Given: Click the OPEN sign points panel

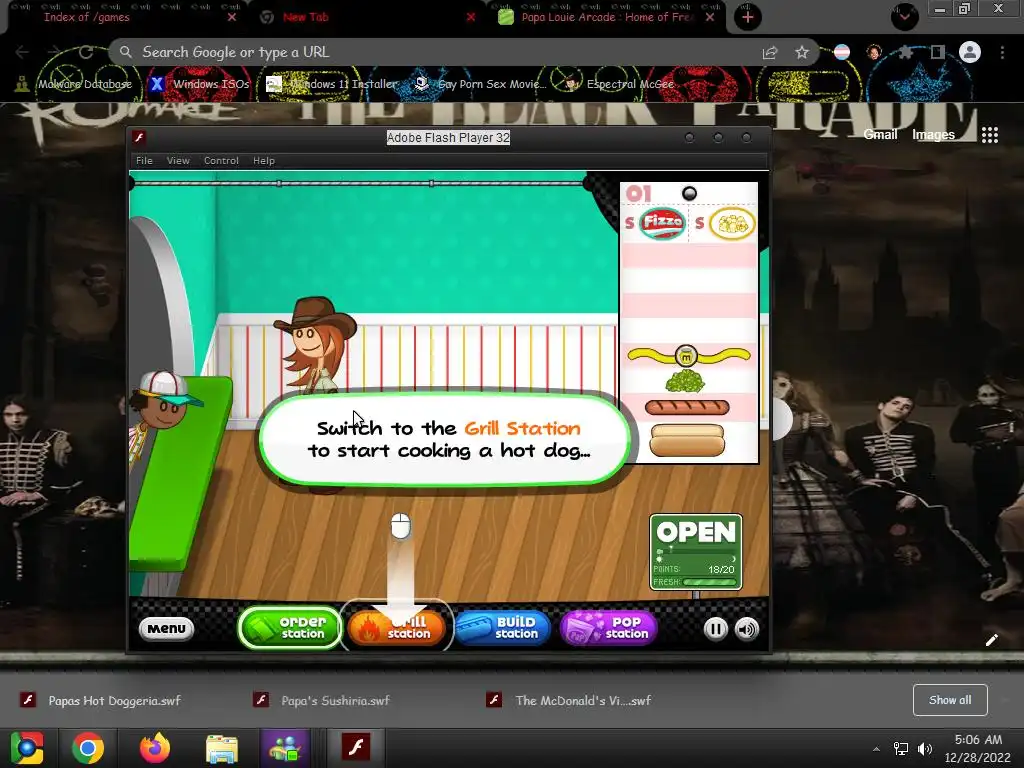Looking at the screenshot, I should [x=696, y=552].
